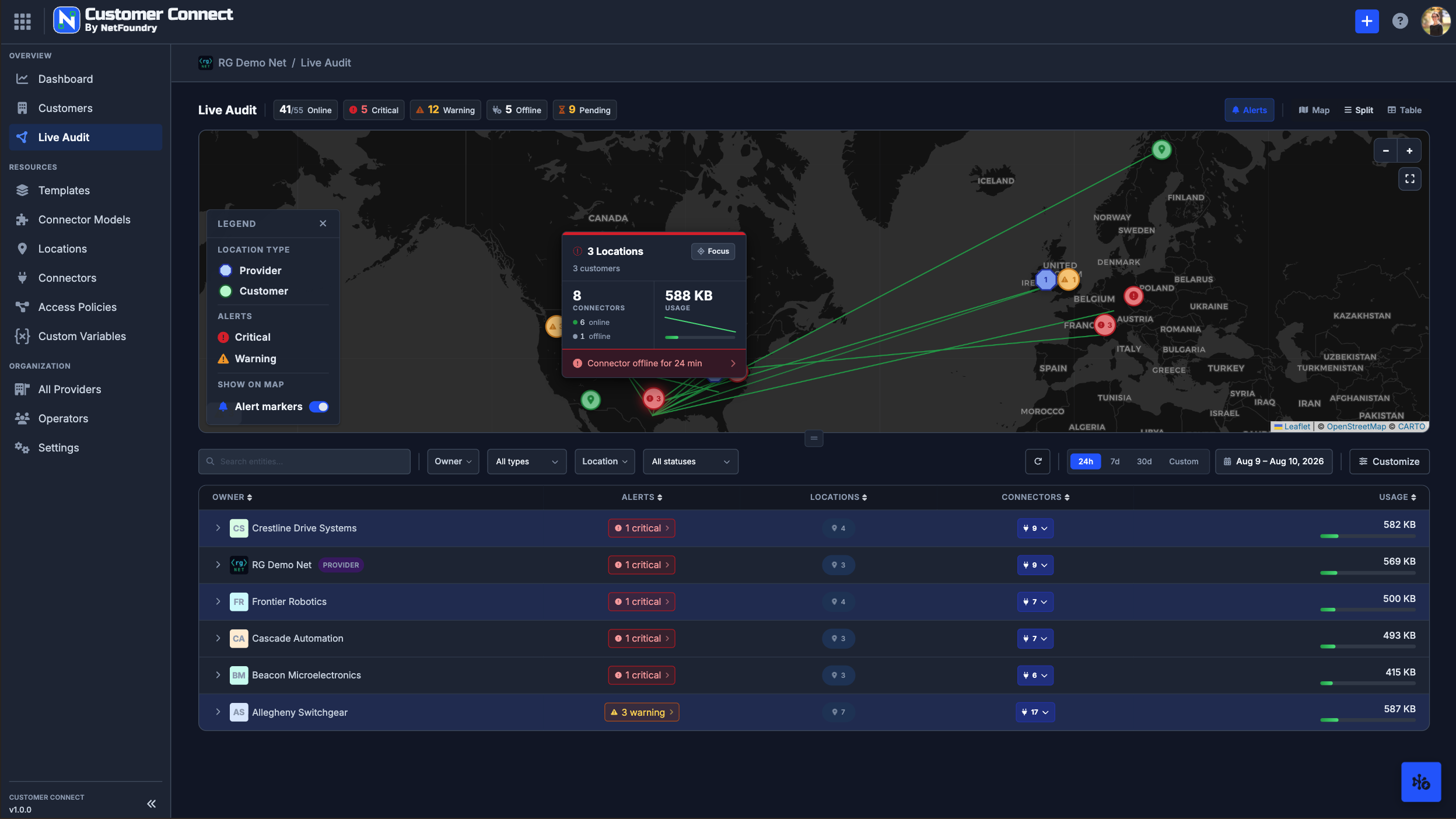This screenshot has width=1456, height=819.
Task: Open Operators in sidebar
Action: tap(86, 418)
